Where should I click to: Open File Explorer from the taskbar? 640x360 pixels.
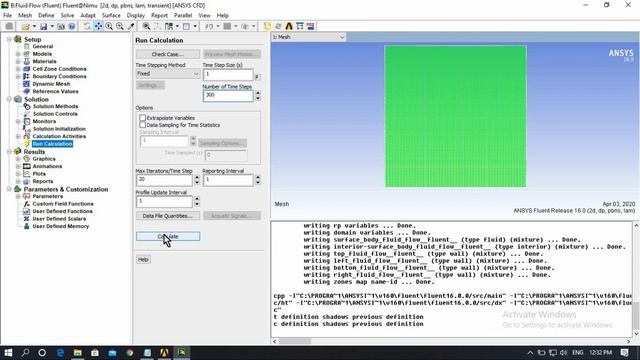78,353
